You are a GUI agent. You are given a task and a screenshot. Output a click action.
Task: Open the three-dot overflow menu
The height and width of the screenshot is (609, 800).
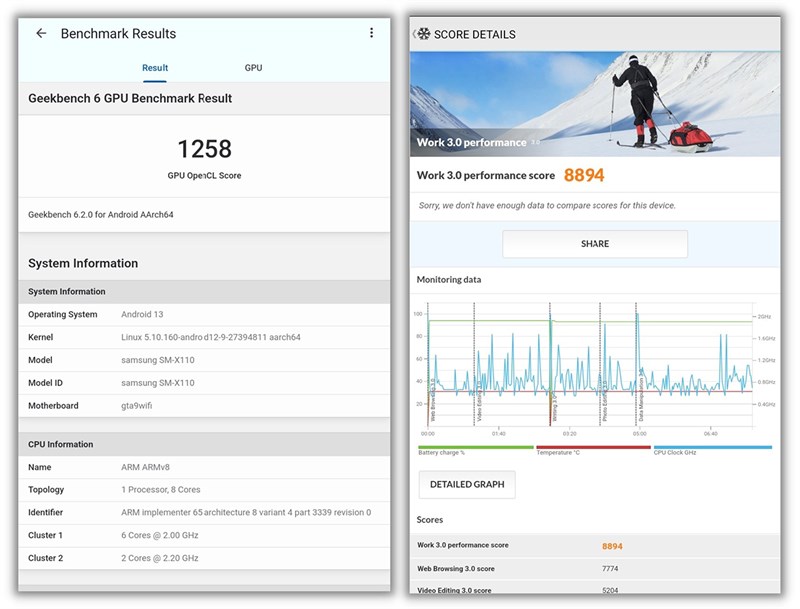pyautogui.click(x=371, y=33)
